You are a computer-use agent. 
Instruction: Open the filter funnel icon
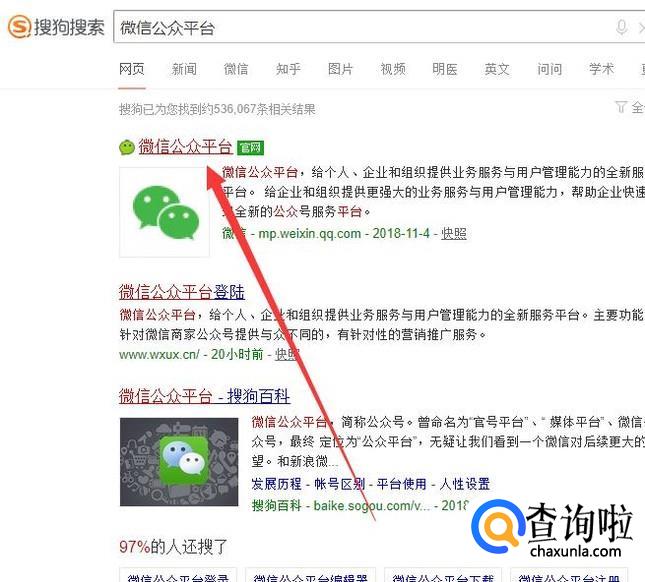point(620,107)
